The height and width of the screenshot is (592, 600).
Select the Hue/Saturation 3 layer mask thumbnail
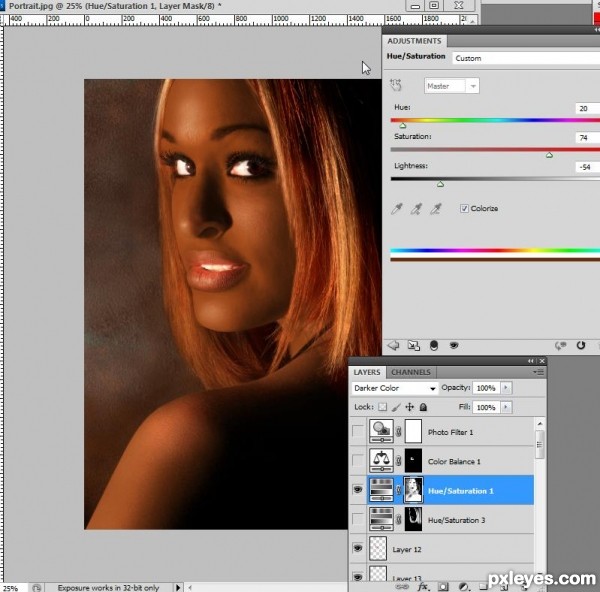coord(413,519)
